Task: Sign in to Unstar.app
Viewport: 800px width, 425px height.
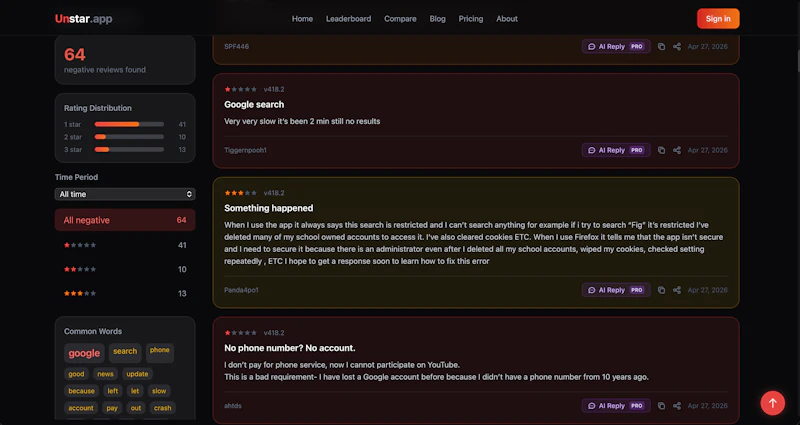Action: click(718, 18)
